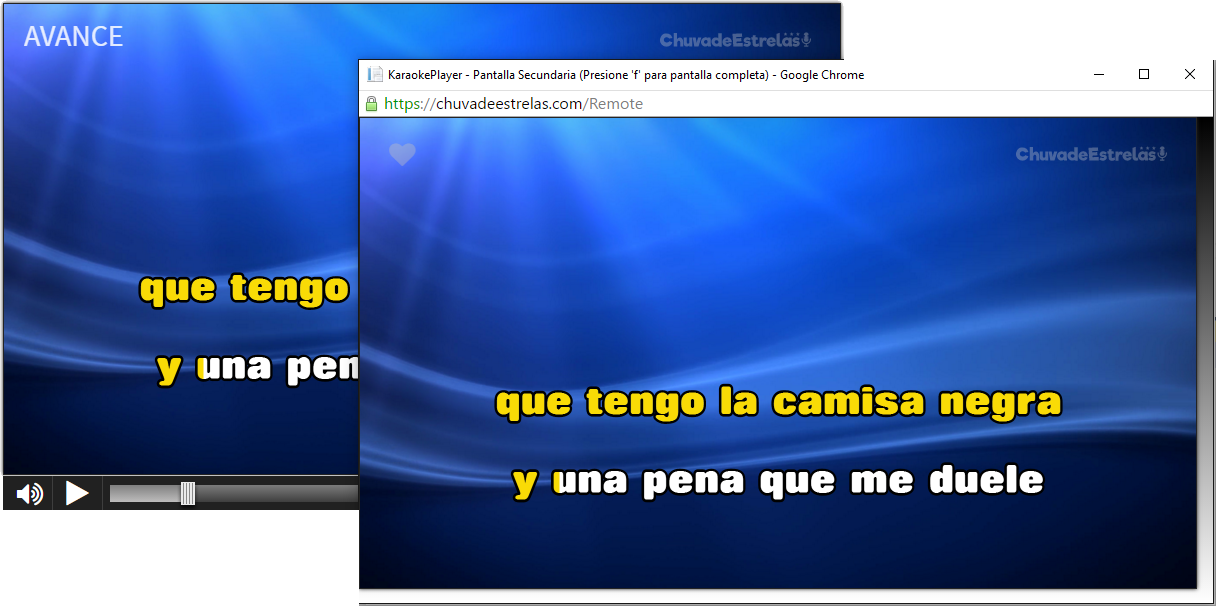Click the playback progress slider handle
The width and height of the screenshot is (1216, 606).
click(187, 493)
